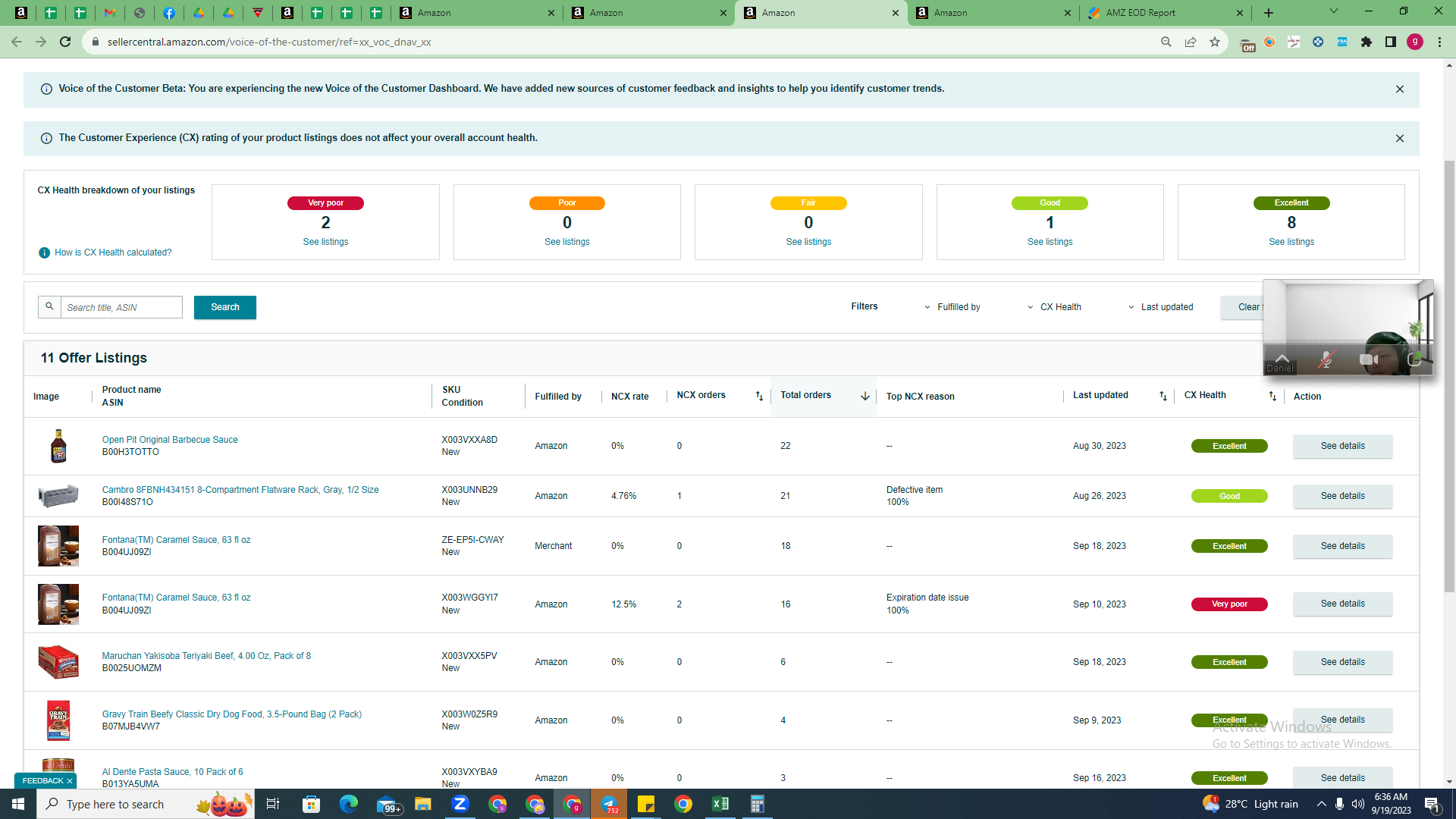This screenshot has height=819, width=1456.
Task: Open a new browser tab
Action: coord(1269,13)
